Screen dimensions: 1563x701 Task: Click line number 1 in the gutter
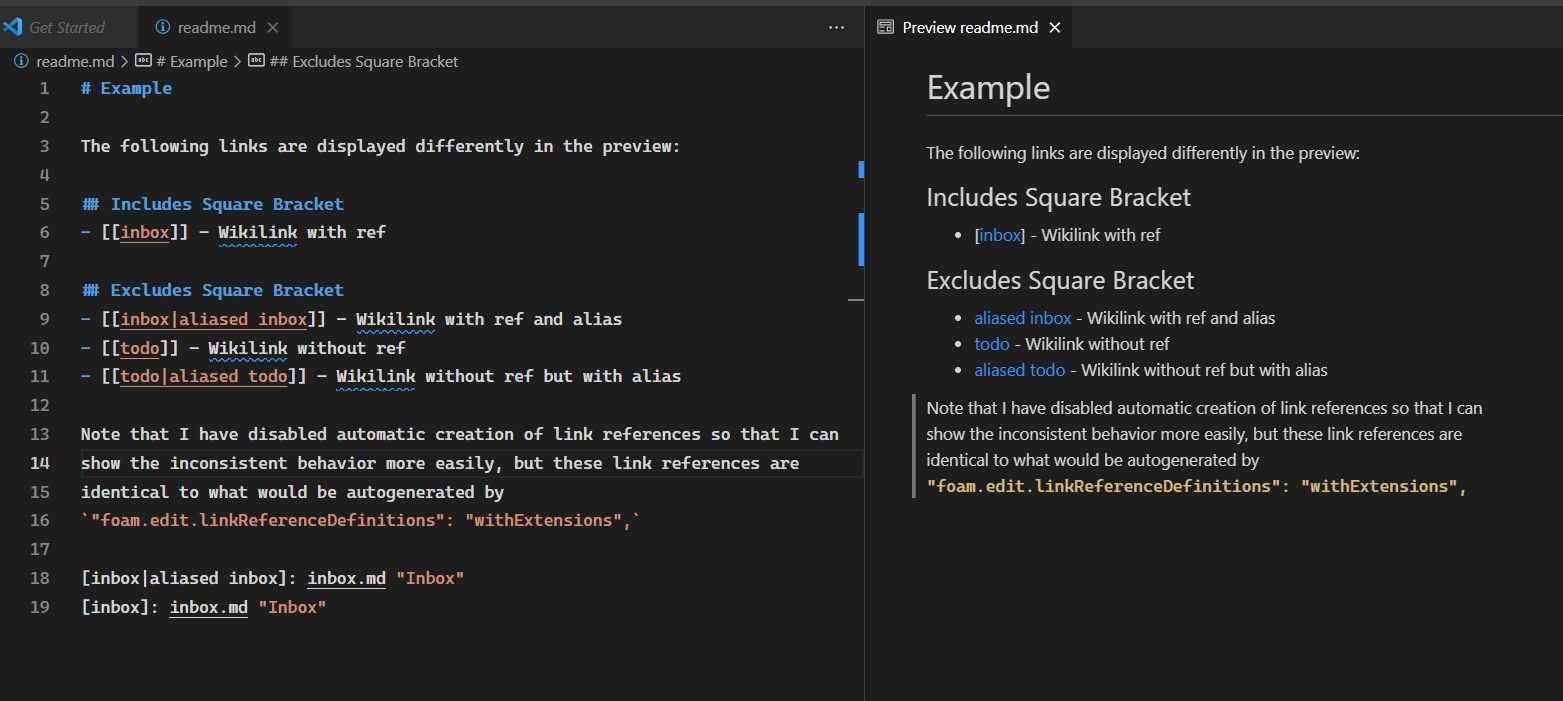43,89
